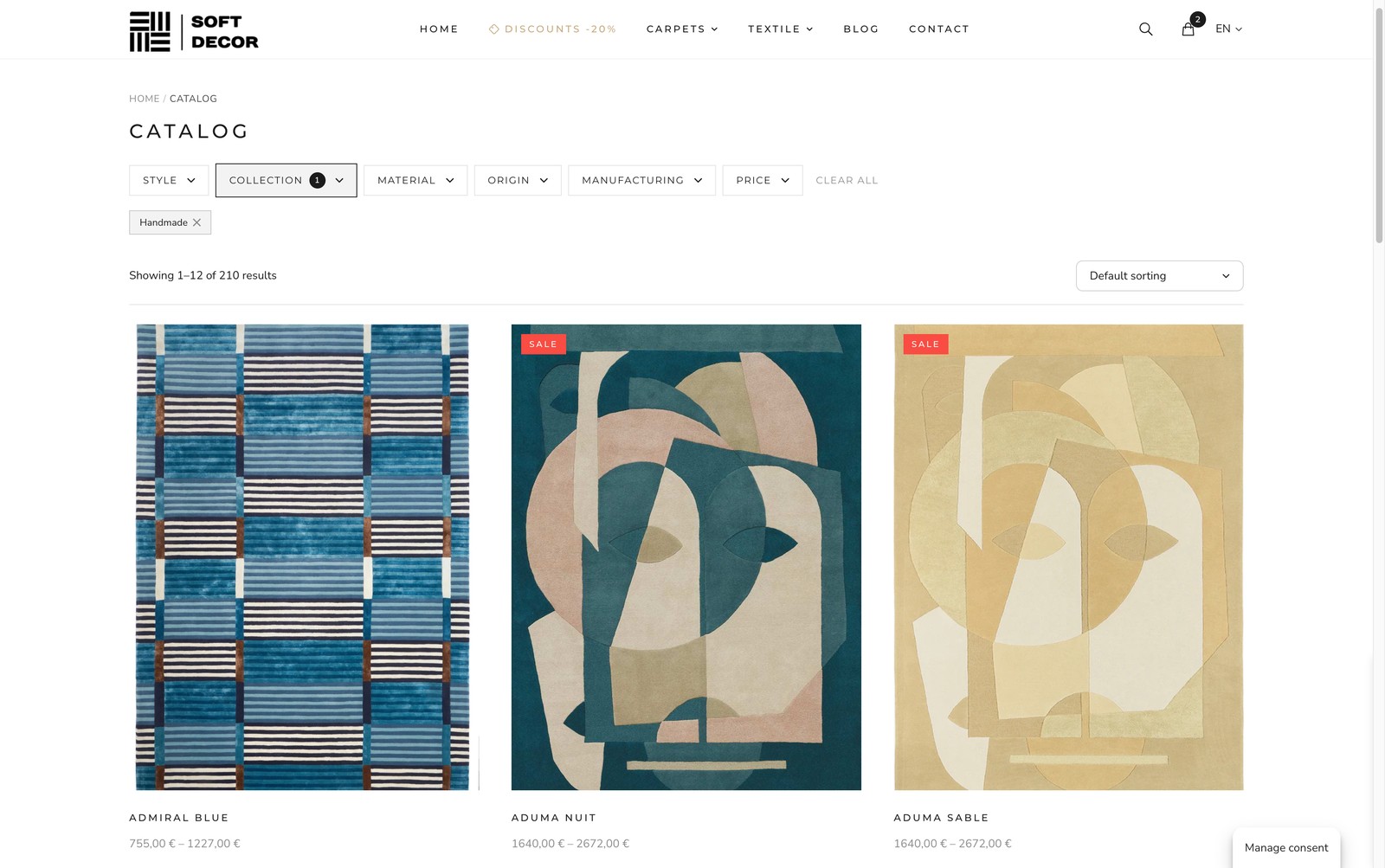Open the Style filter dropdown
Screen dimensions: 1385x868
coord(169,180)
